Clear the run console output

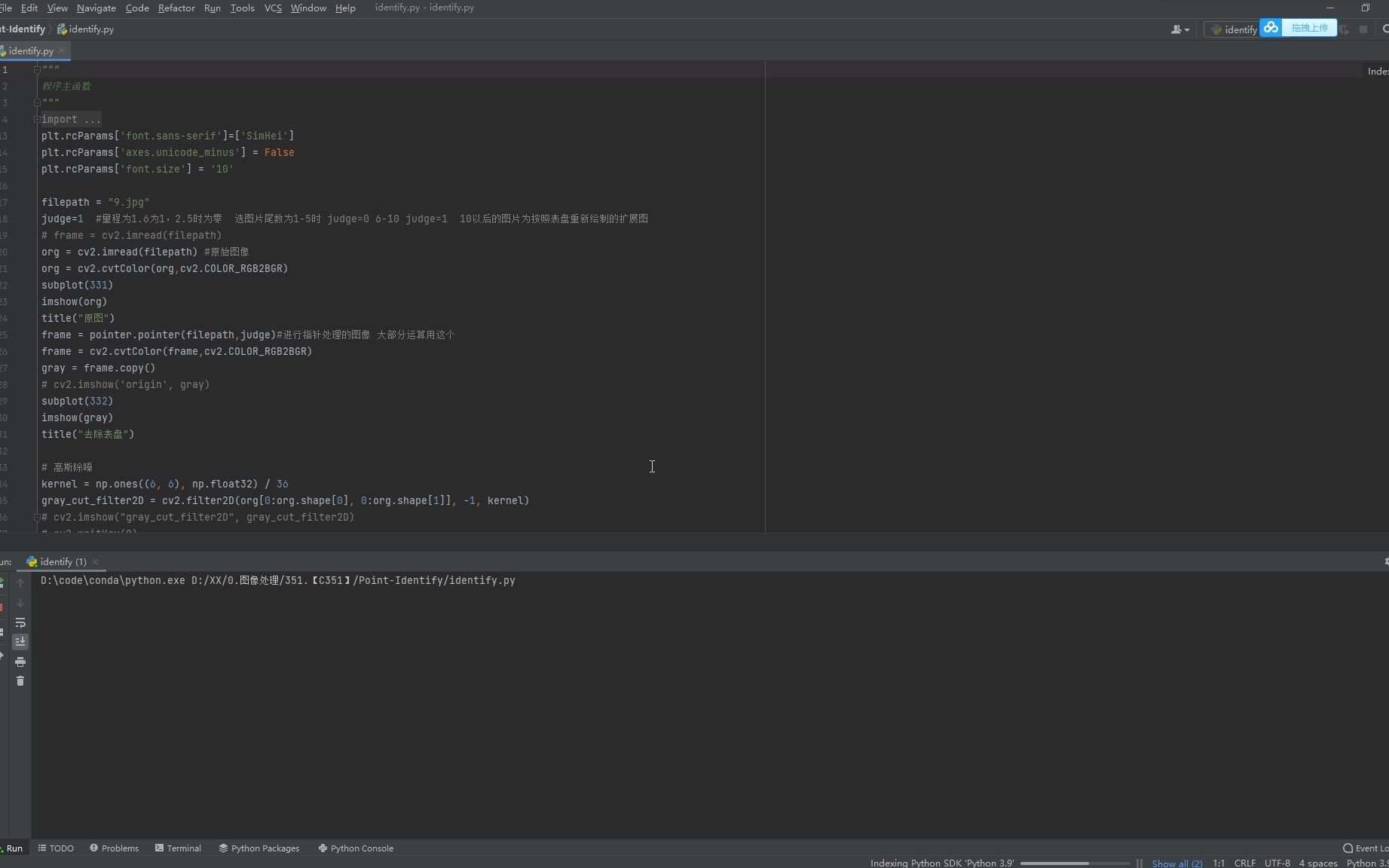point(20,680)
